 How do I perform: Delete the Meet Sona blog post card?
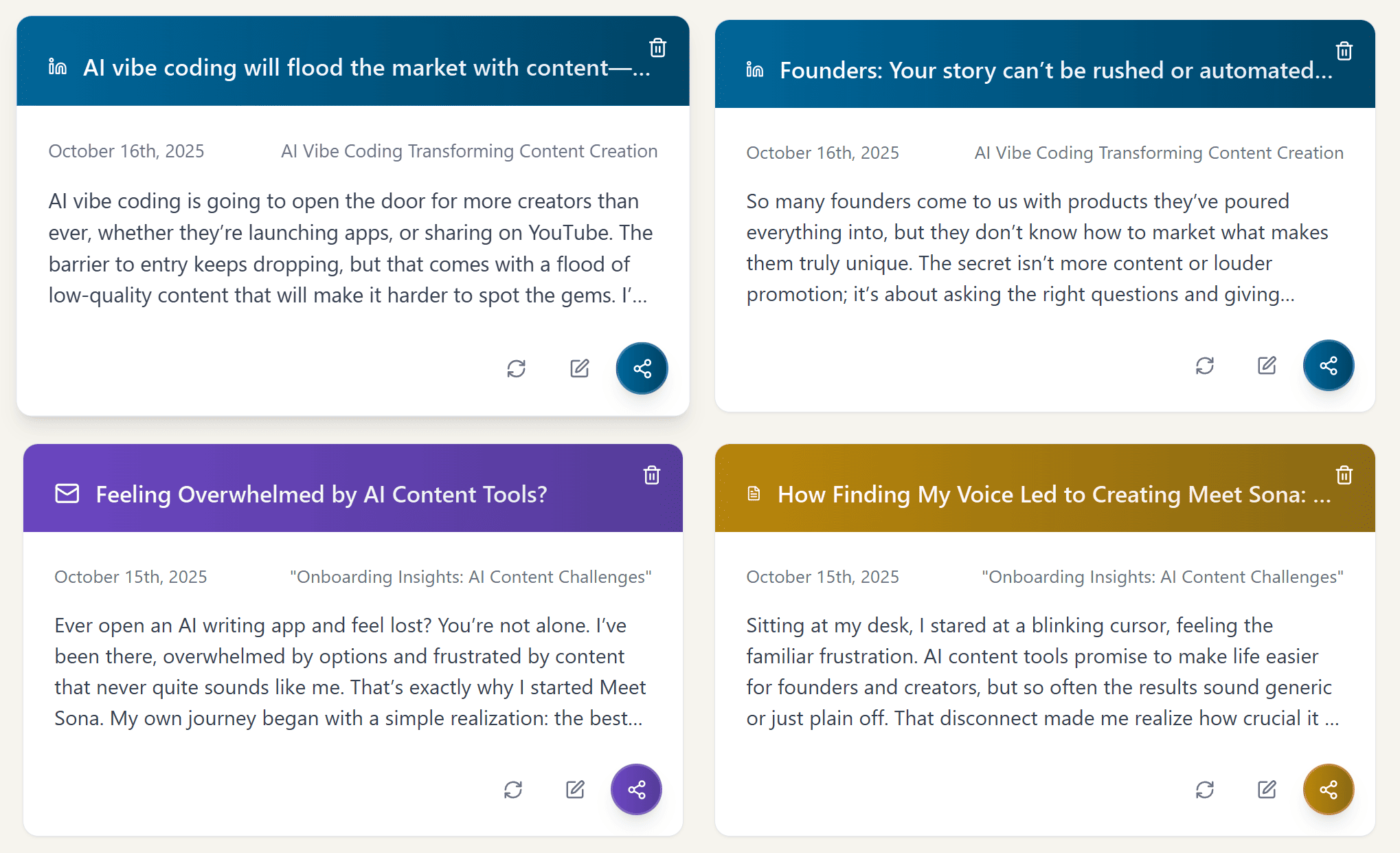[x=1344, y=475]
